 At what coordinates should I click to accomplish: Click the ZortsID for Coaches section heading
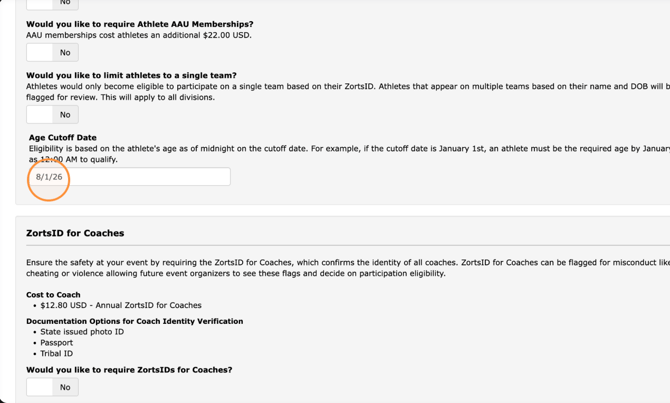(75, 233)
